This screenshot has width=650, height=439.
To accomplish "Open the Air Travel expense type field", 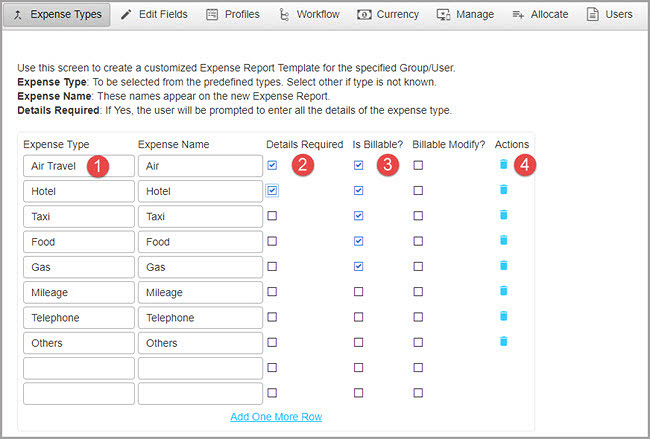I will point(79,166).
